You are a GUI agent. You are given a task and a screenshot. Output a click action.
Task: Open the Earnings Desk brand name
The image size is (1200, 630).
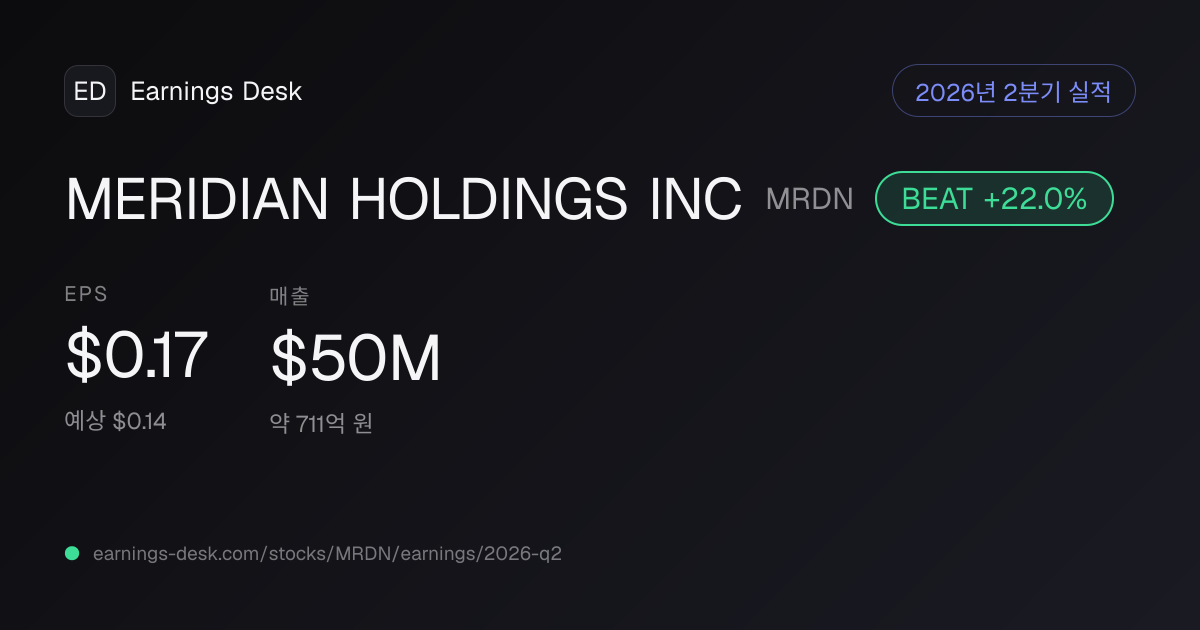(216, 92)
